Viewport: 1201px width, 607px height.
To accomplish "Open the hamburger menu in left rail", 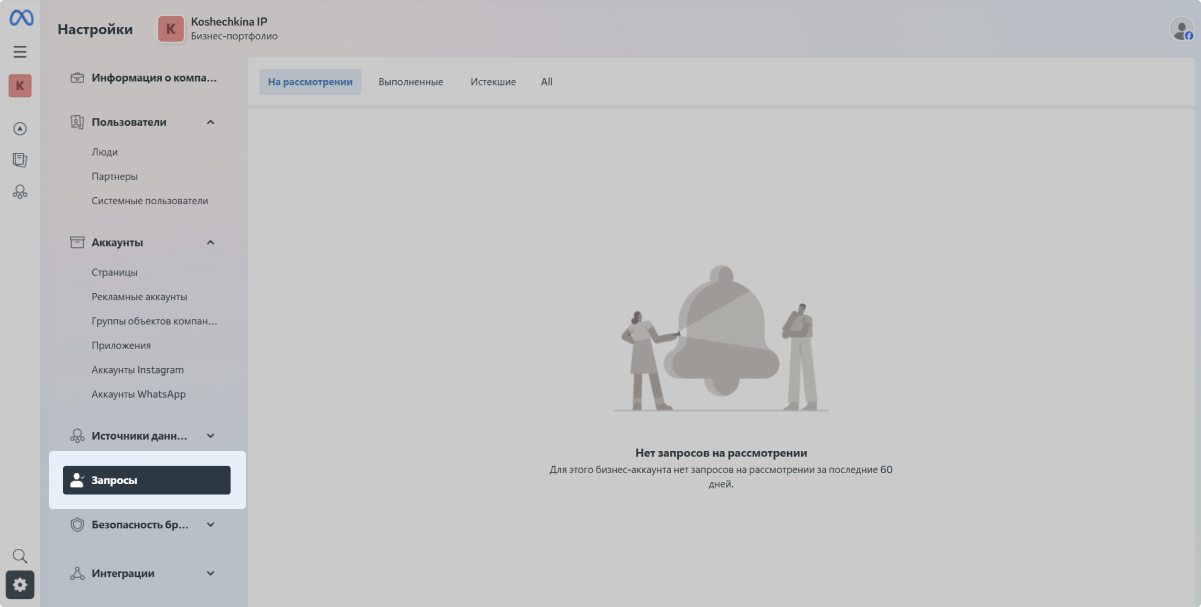I will coord(20,52).
